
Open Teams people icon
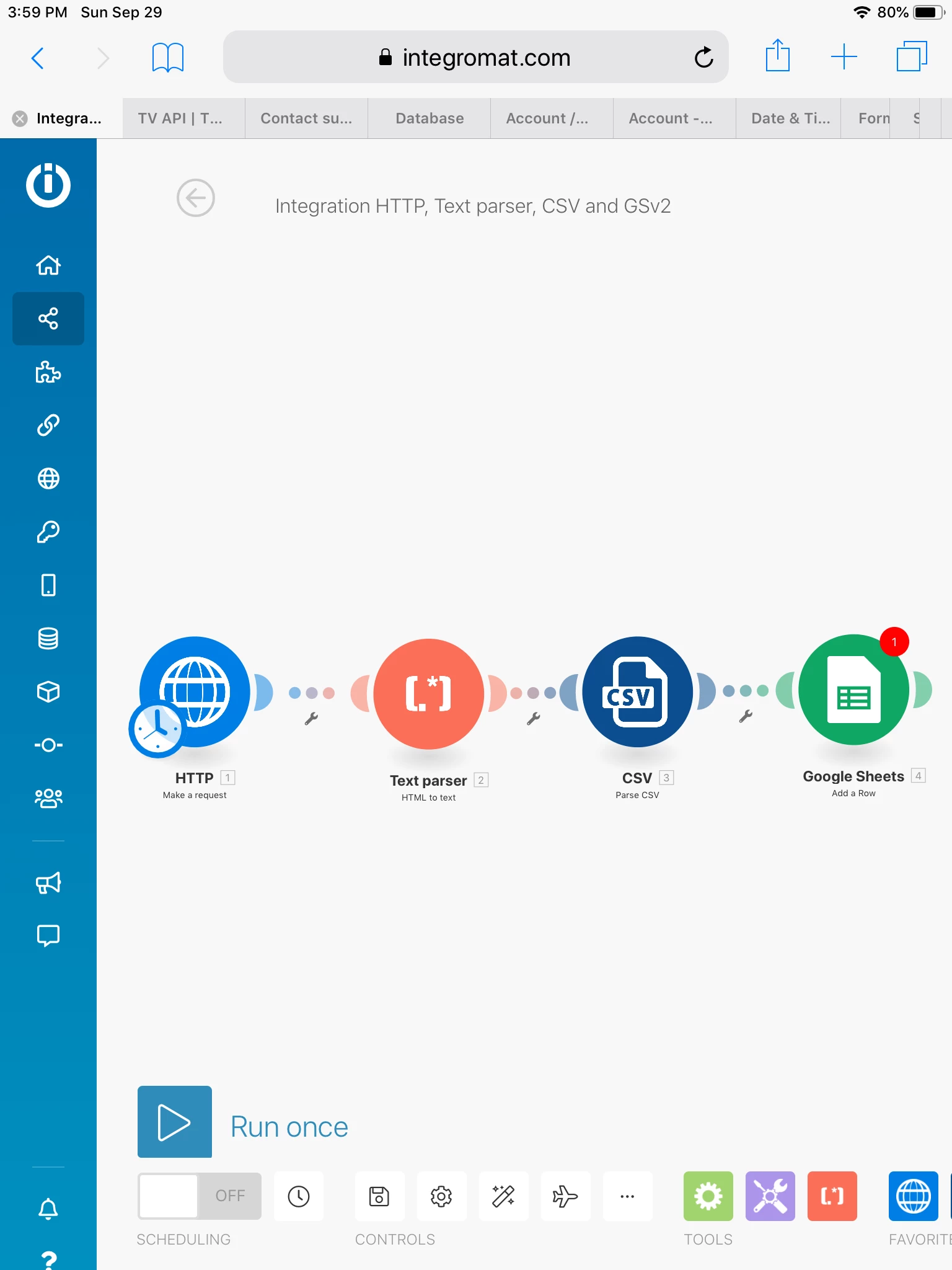[x=48, y=798]
